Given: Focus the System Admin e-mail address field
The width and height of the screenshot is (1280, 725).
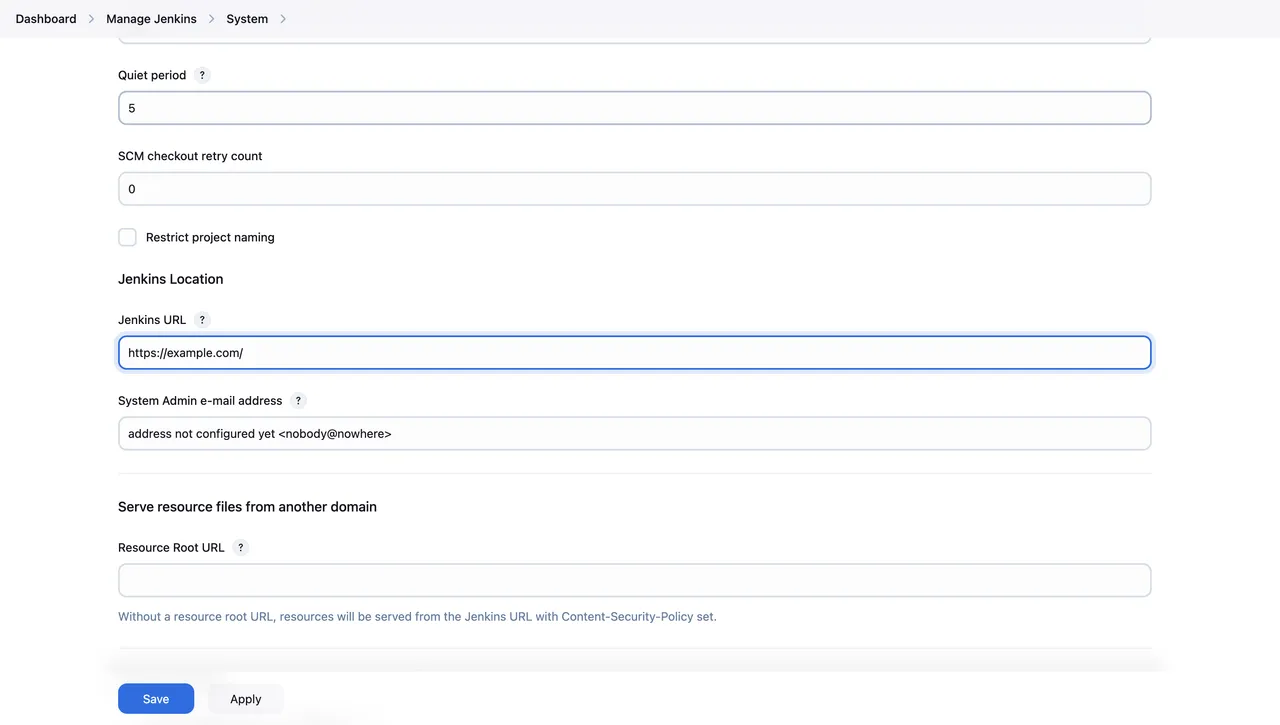Looking at the screenshot, I should click(635, 434).
